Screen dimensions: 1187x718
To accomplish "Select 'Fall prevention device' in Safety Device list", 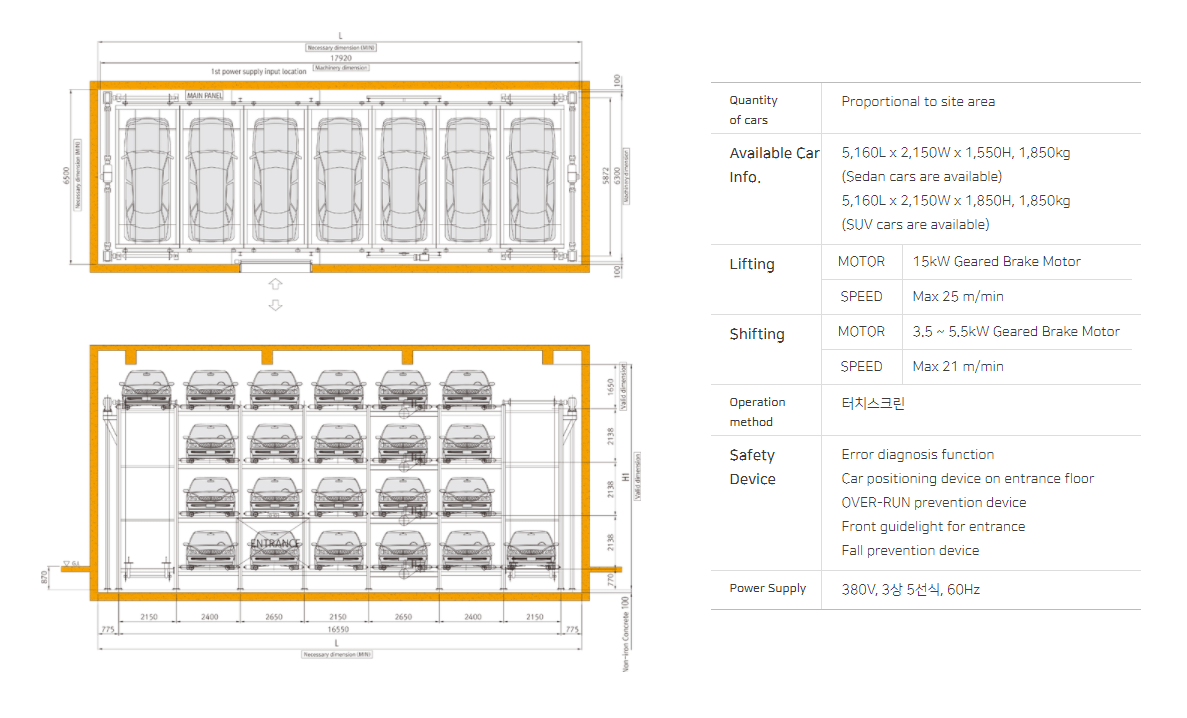I will 910,550.
